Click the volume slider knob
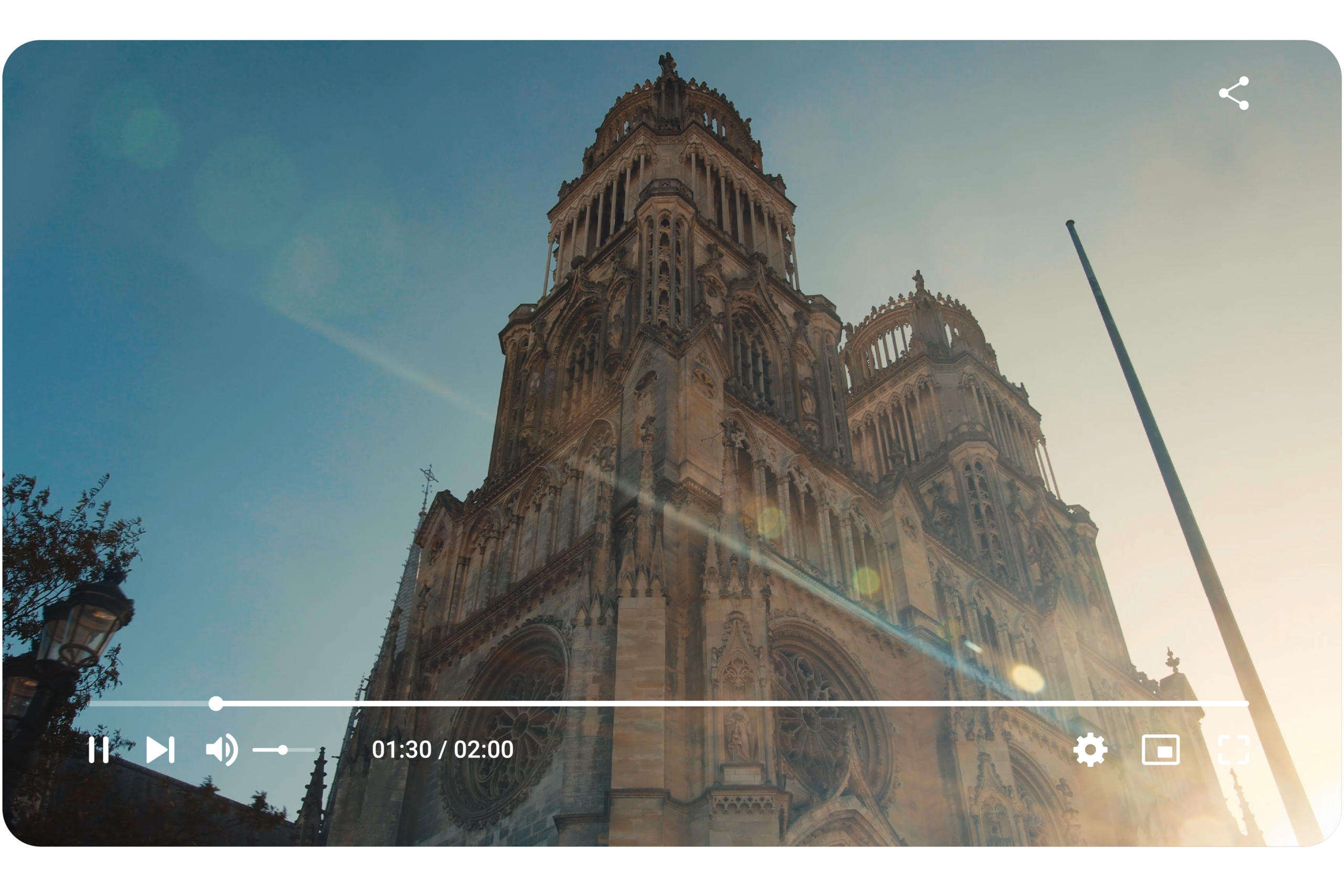This screenshot has height=896, width=1344. tap(283, 750)
